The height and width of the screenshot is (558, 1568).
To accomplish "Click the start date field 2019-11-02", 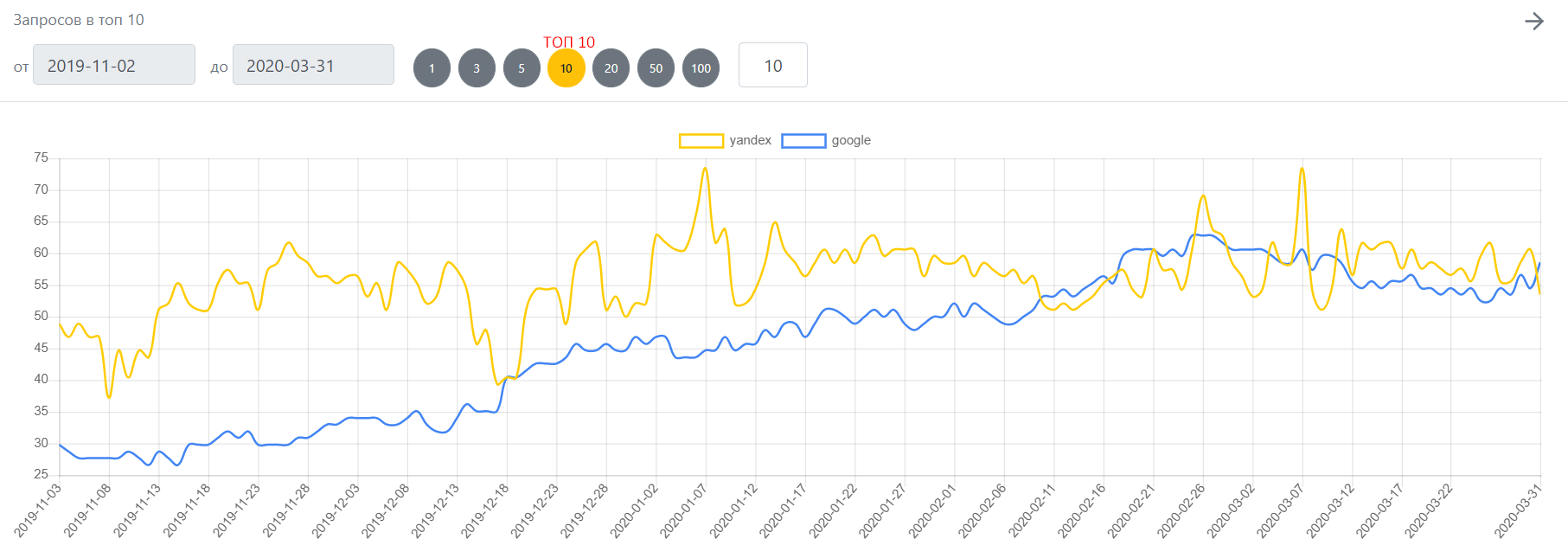I will pos(114,66).
